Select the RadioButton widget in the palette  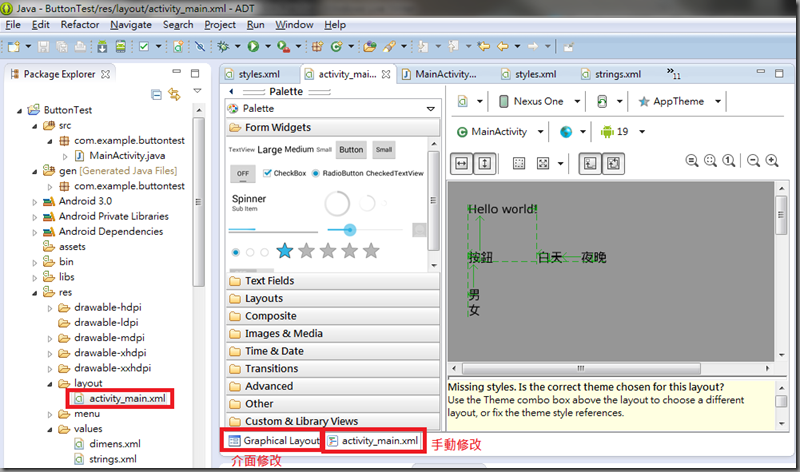click(x=338, y=173)
